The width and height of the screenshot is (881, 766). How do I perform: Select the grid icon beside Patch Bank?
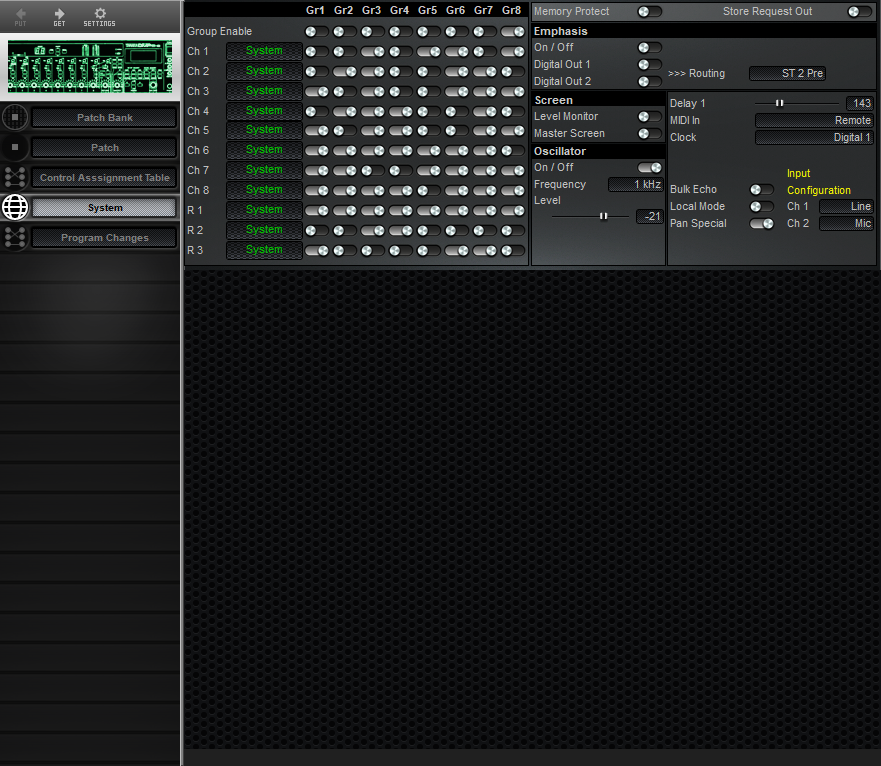tap(14, 117)
